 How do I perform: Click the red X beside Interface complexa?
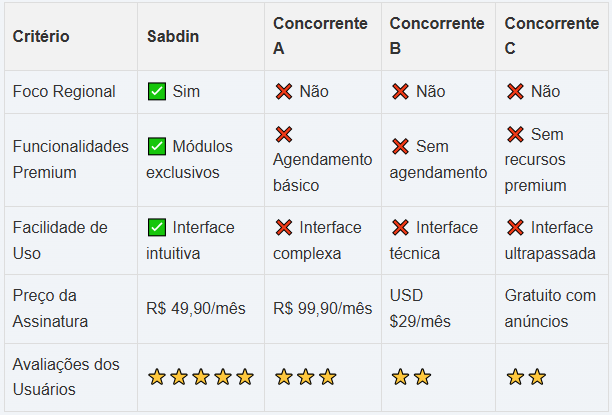coord(284,227)
